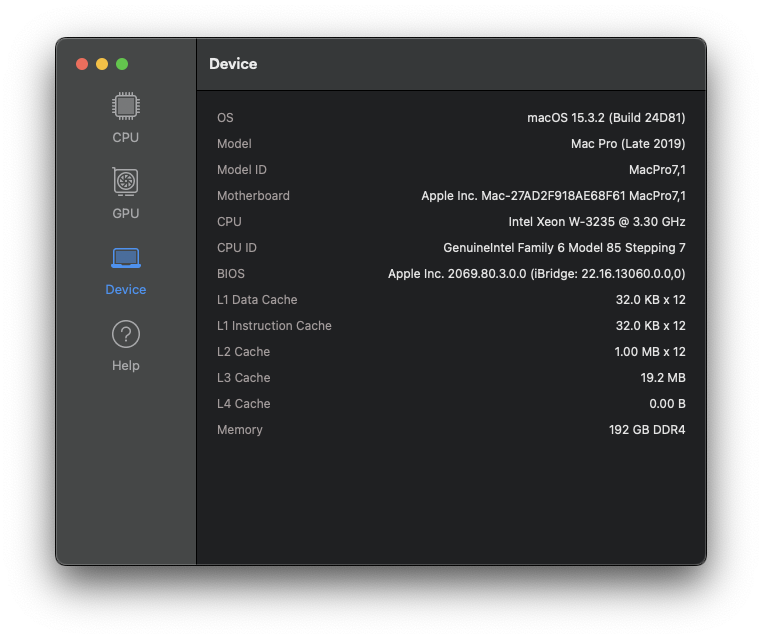
Task: Click the L3 Cache 19.2 MB value
Action: 662,378
